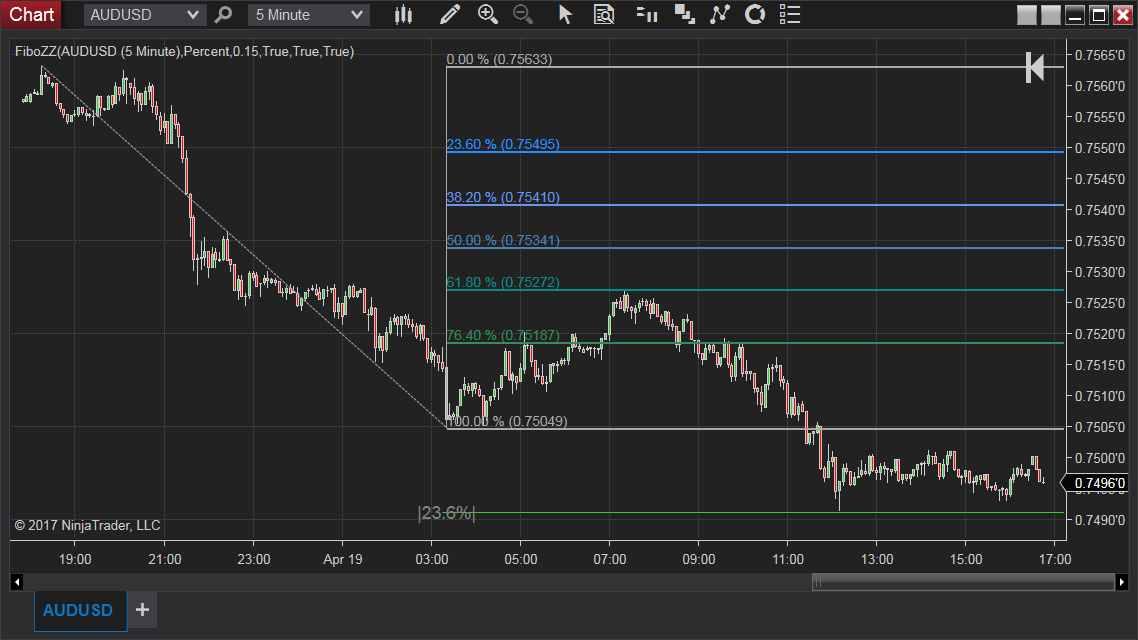
Task: Open the strategies circular arrow icon
Action: coord(755,15)
